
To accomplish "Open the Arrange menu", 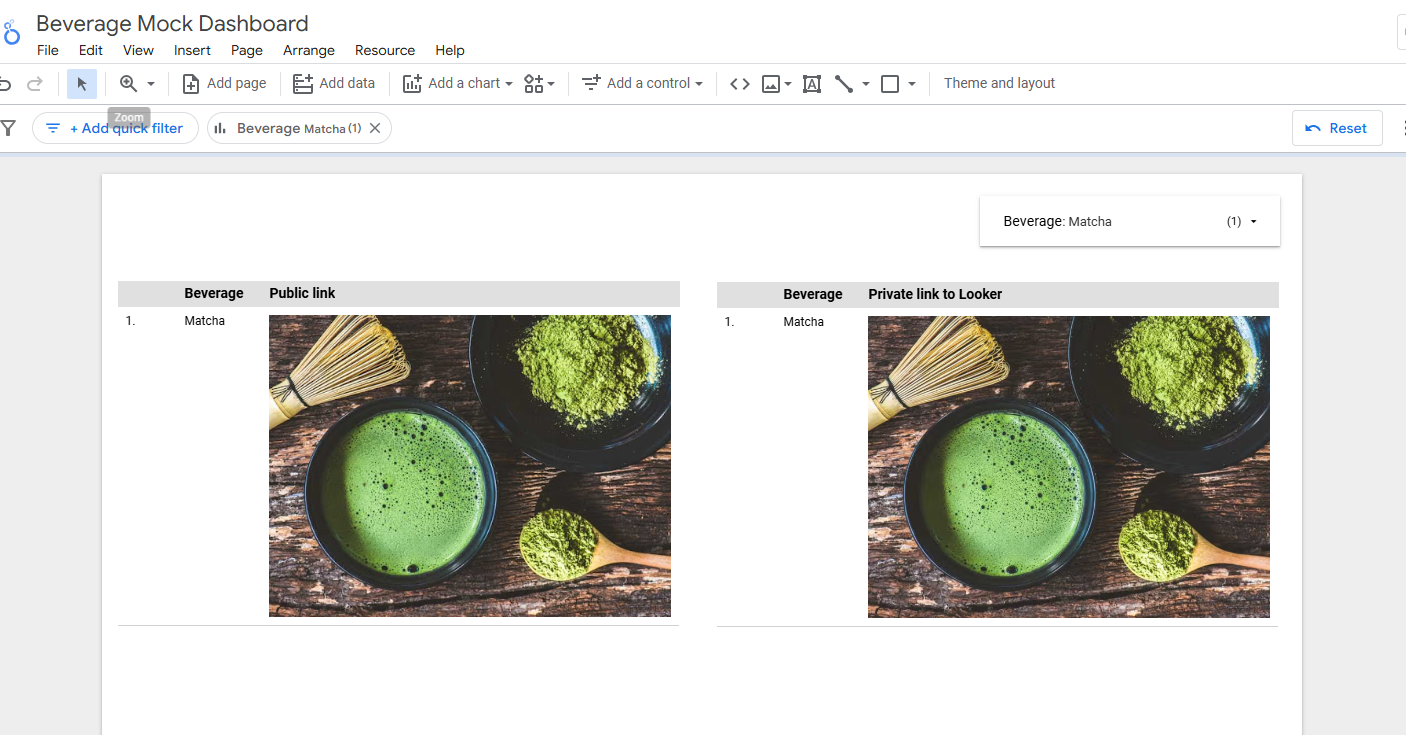I will (308, 50).
